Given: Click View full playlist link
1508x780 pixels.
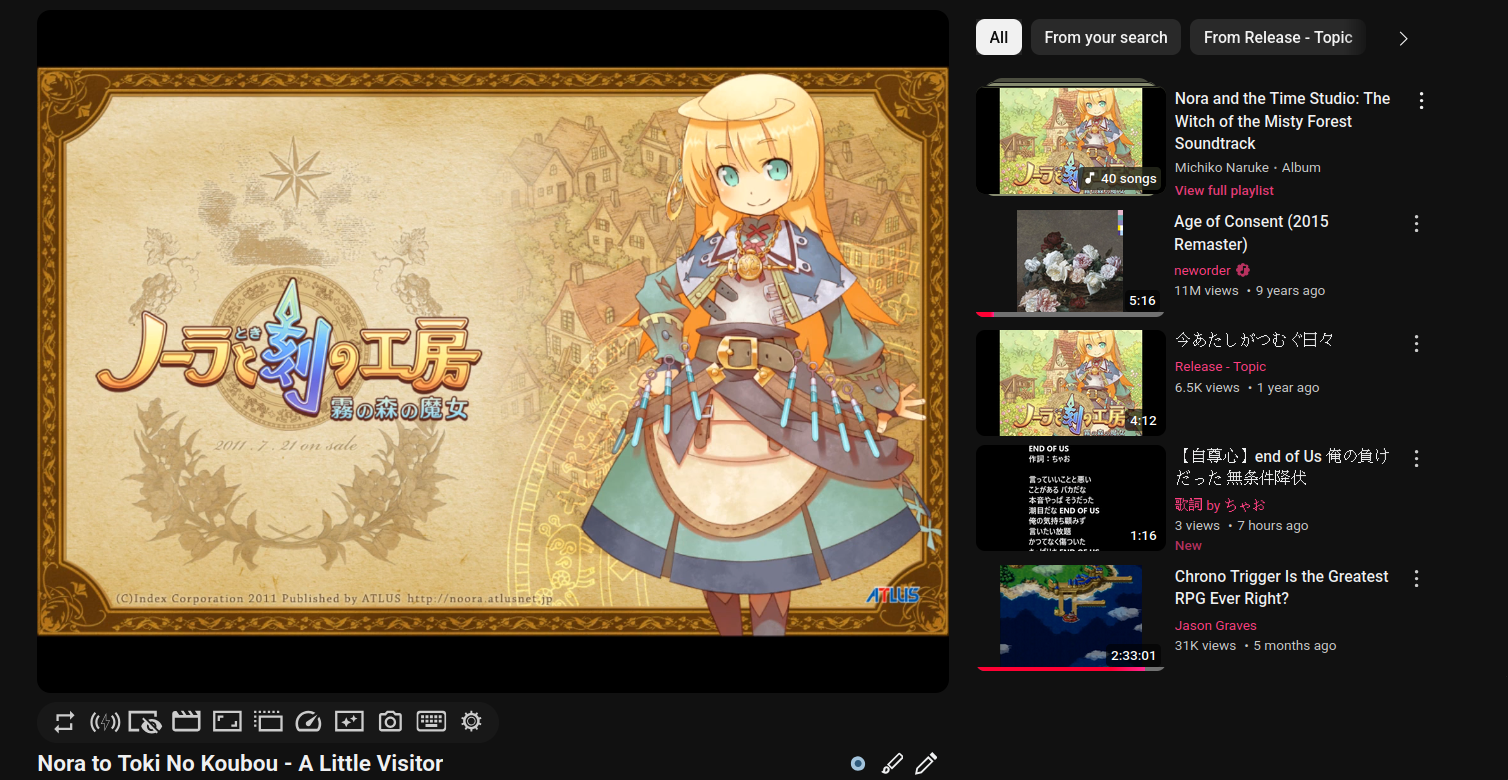Looking at the screenshot, I should [x=1224, y=190].
